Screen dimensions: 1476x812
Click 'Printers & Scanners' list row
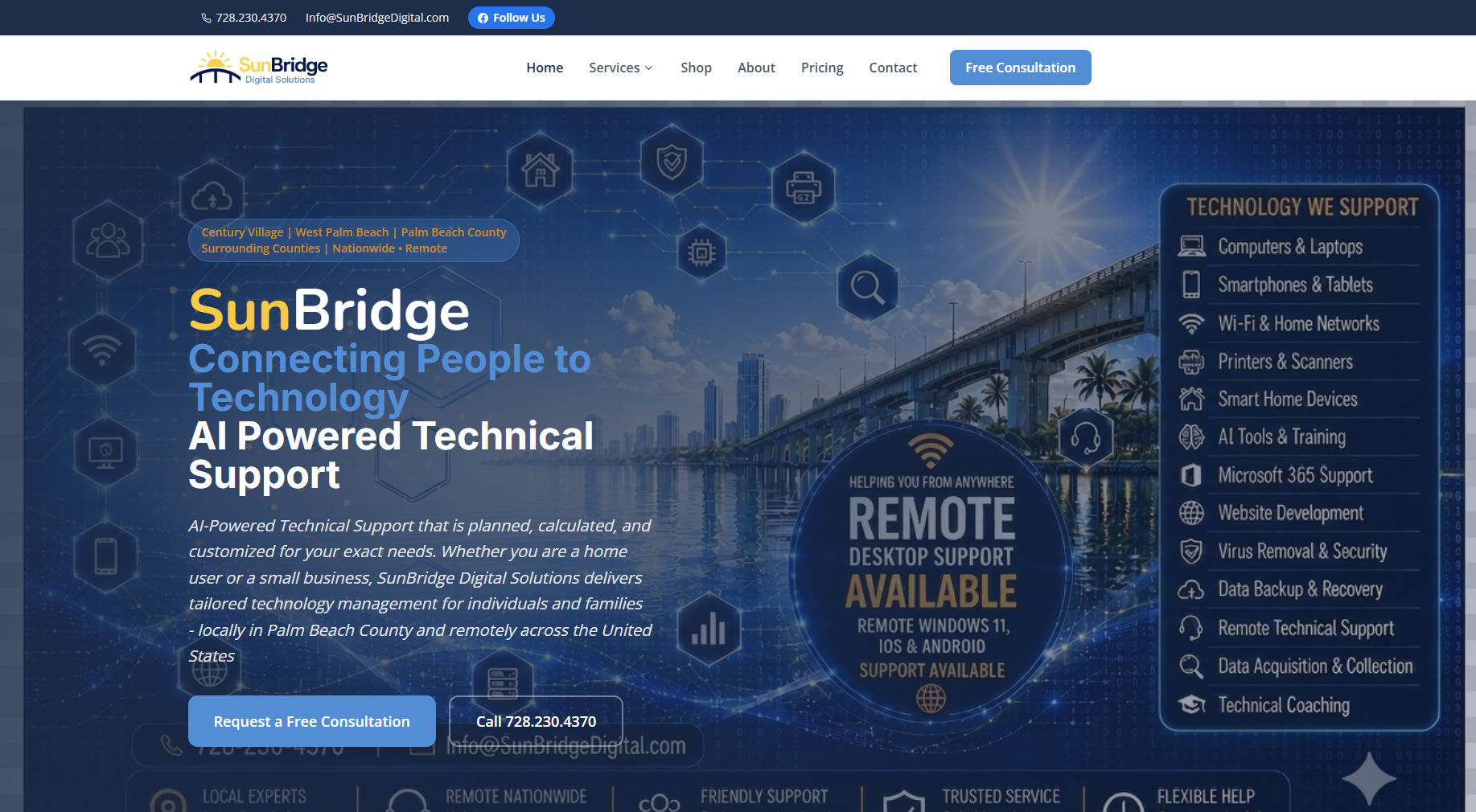pyautogui.click(x=1299, y=362)
